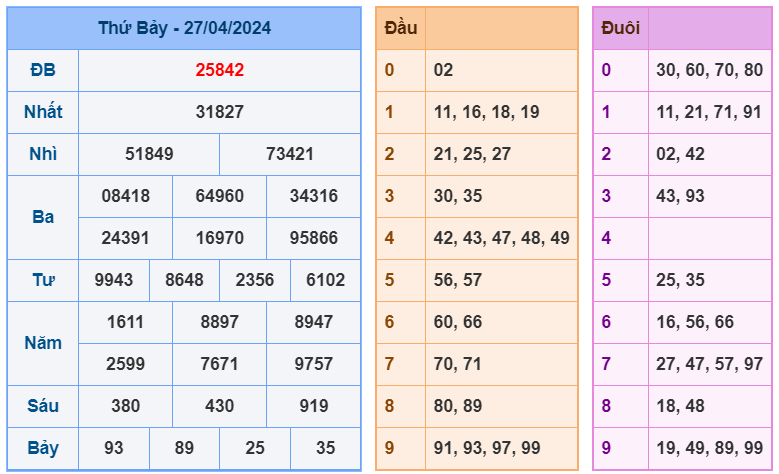Click the single 93 in the Bảy row

pyautogui.click(x=114, y=448)
